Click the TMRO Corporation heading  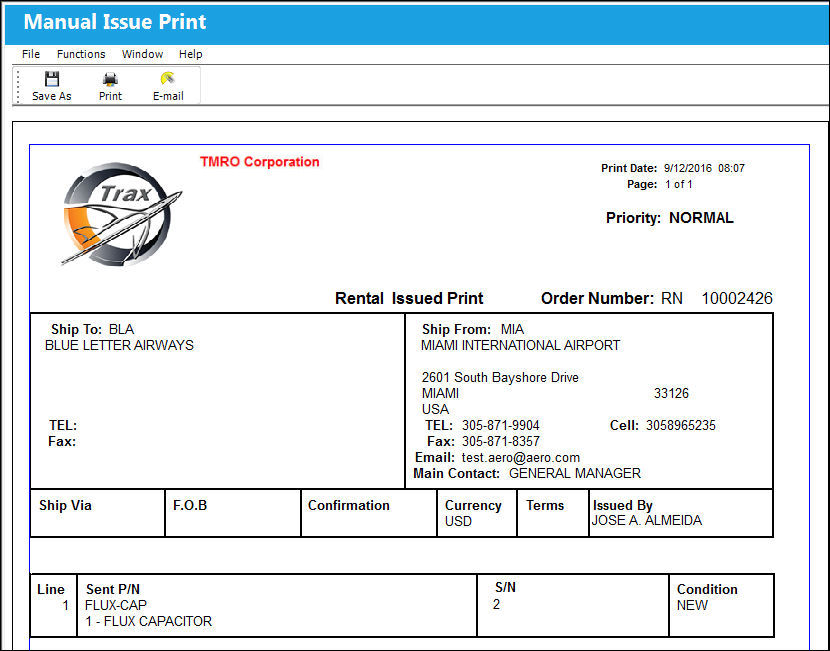click(x=259, y=162)
